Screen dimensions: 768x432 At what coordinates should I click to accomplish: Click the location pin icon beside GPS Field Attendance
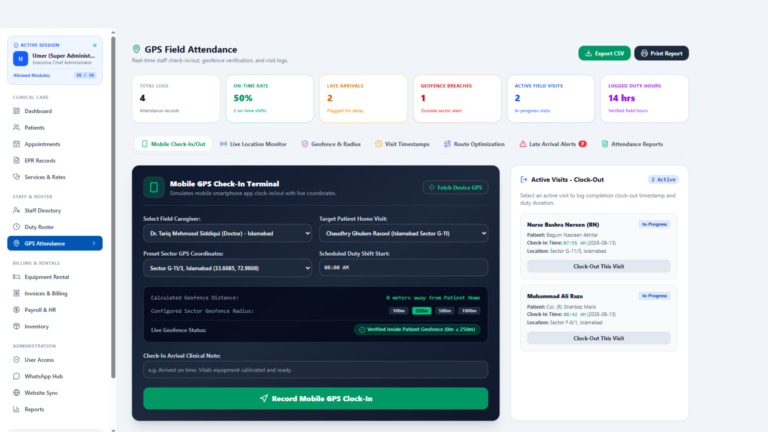136,49
